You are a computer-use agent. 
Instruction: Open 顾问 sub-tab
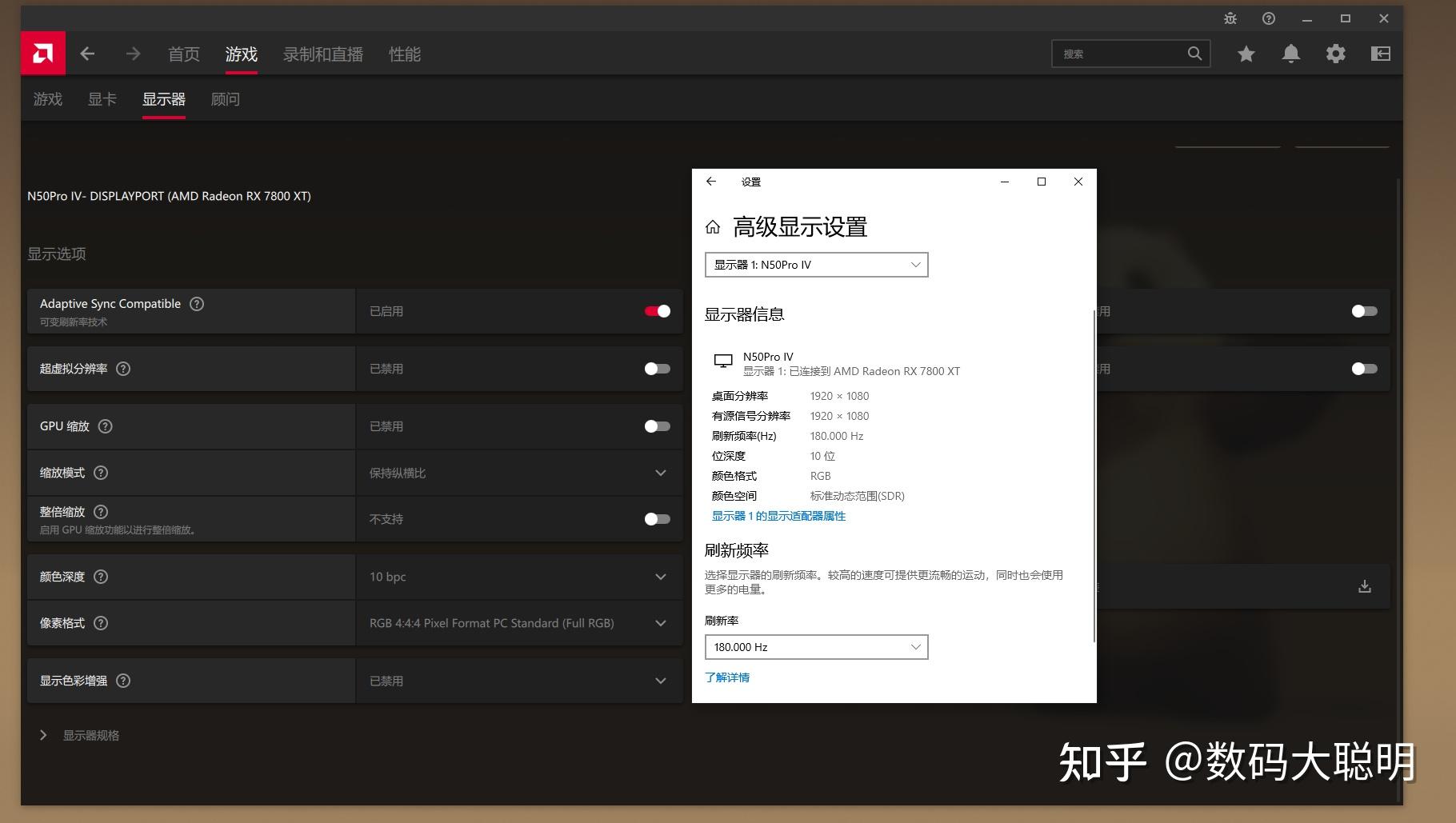point(226,99)
